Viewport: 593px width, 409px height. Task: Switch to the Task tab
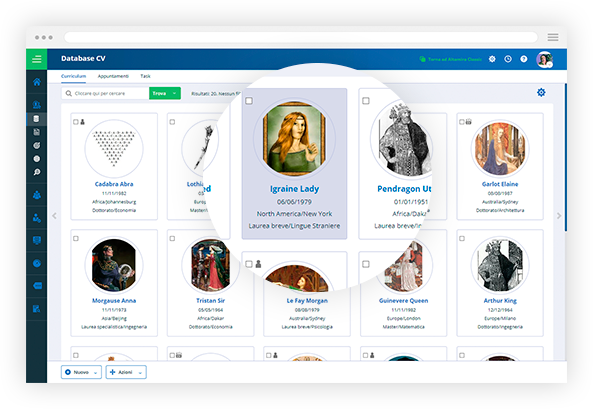coord(145,76)
